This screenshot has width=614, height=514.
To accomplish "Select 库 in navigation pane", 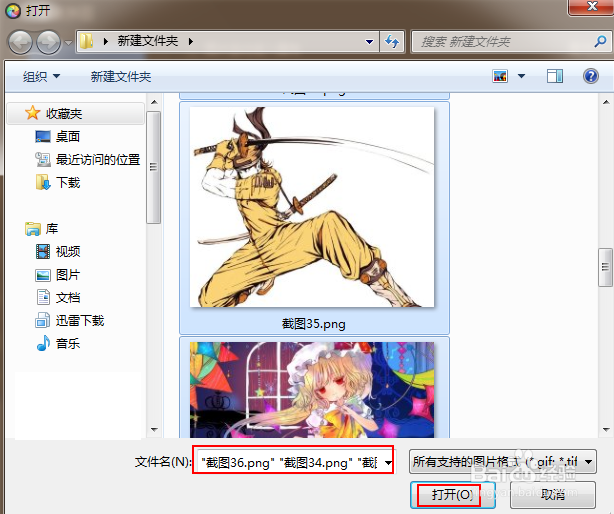I will pyautogui.click(x=52, y=229).
